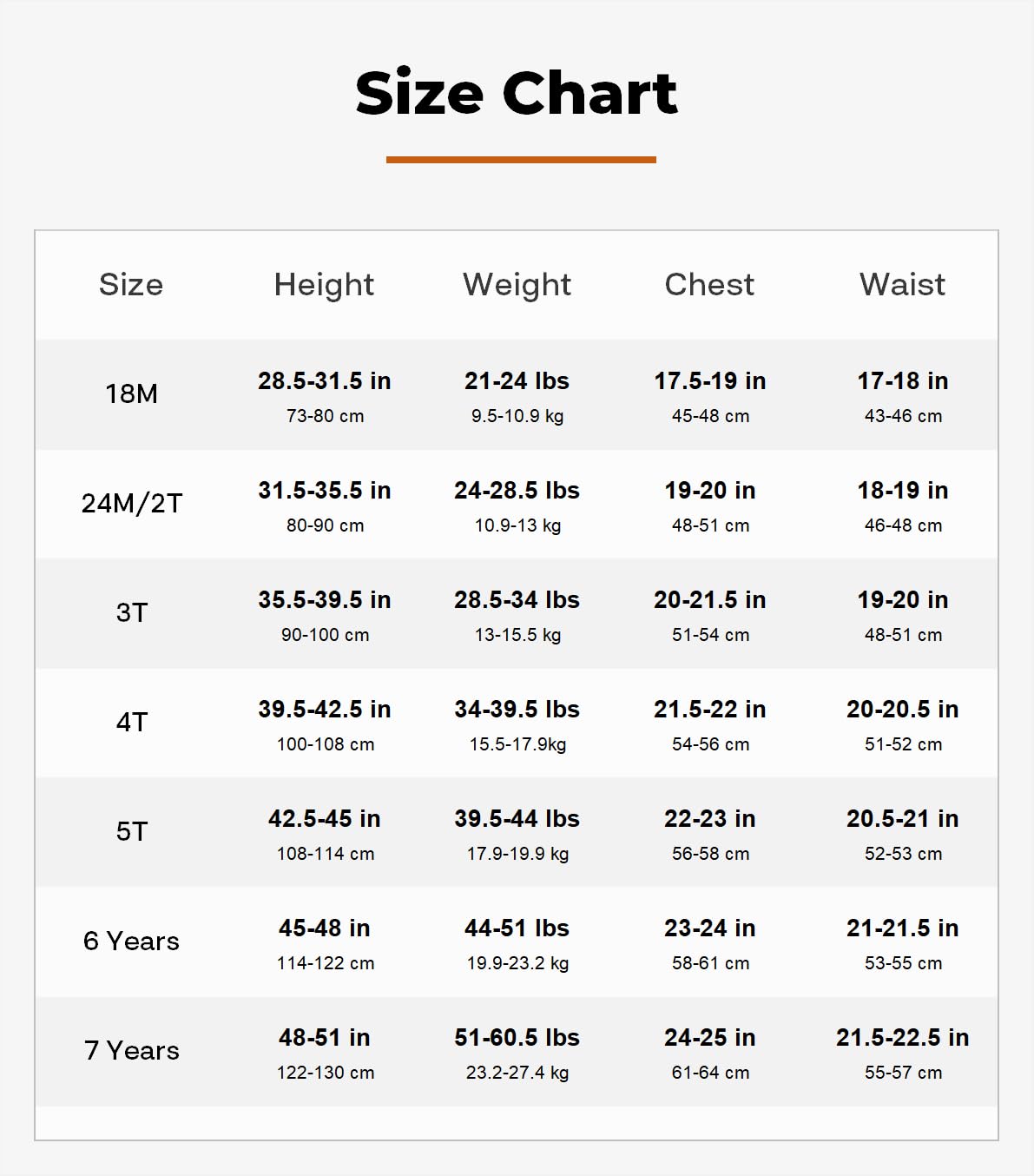
Task: Select the Size column header
Action: coord(131,285)
